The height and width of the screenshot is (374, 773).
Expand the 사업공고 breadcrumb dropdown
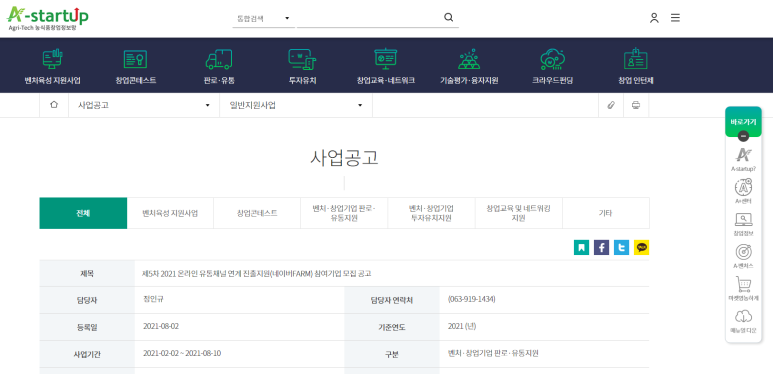coord(144,105)
